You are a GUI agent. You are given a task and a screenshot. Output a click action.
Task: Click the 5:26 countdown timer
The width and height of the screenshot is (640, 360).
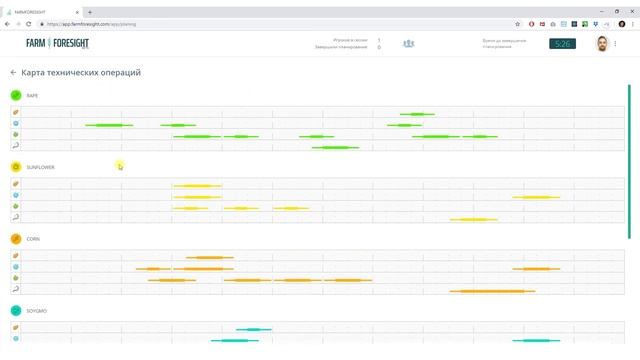[562, 44]
